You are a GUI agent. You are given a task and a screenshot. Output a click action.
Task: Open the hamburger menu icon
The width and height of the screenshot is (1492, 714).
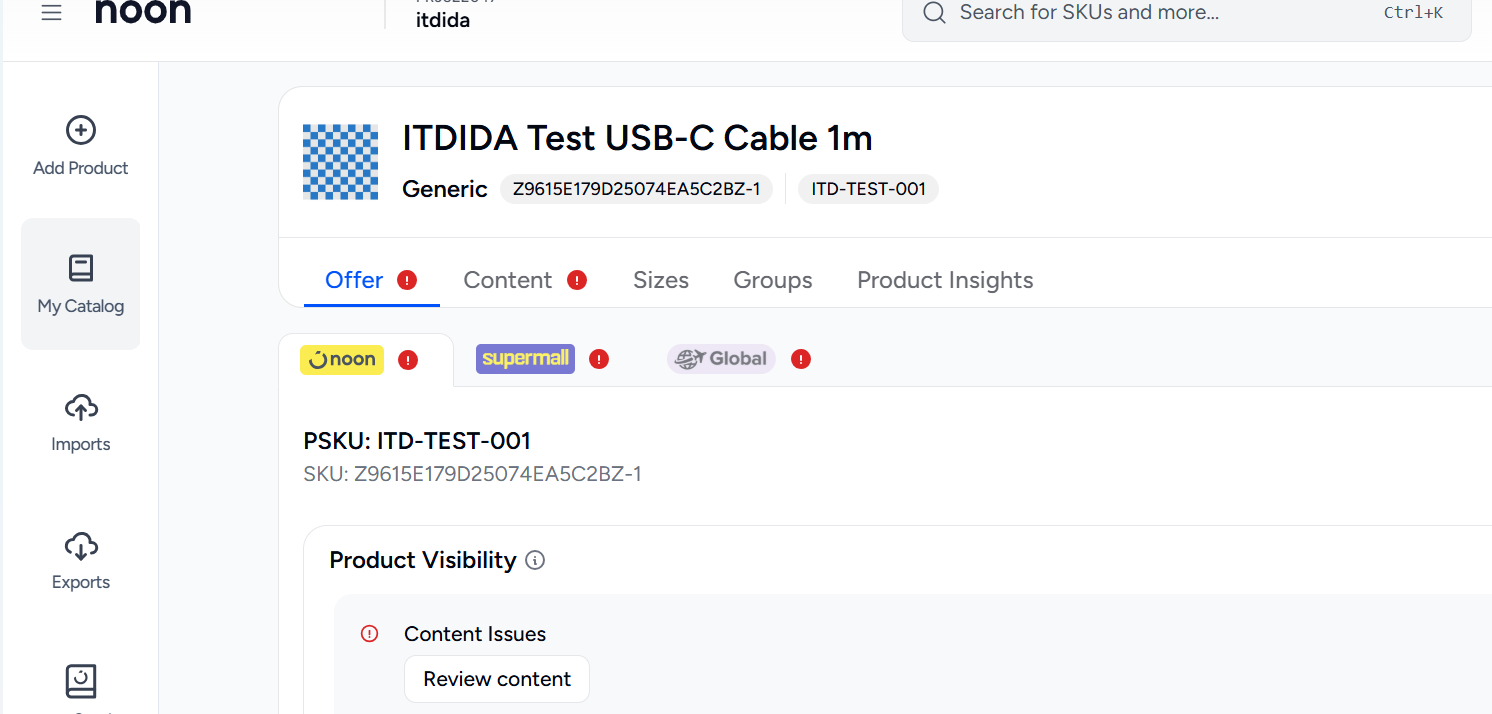point(51,13)
